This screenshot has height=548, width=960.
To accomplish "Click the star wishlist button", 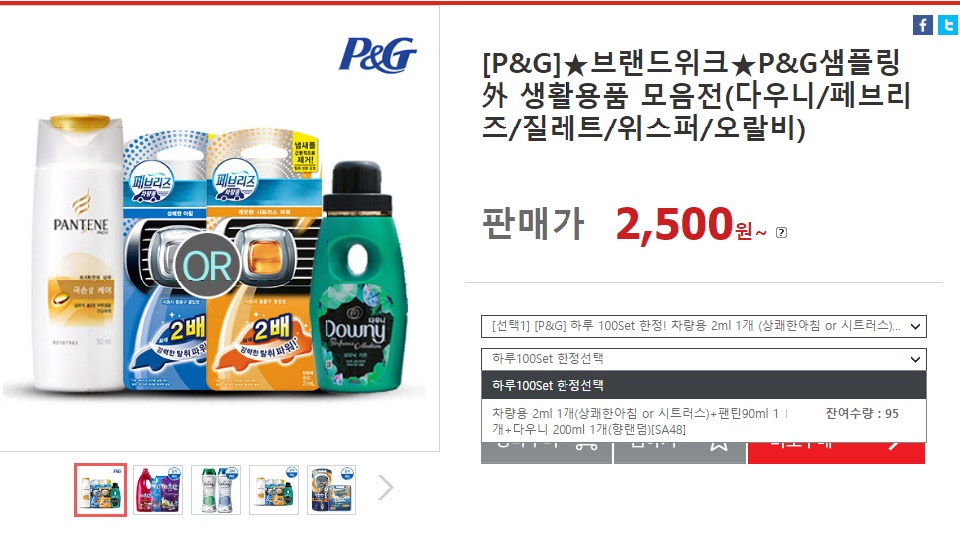I will pyautogui.click(x=680, y=452).
